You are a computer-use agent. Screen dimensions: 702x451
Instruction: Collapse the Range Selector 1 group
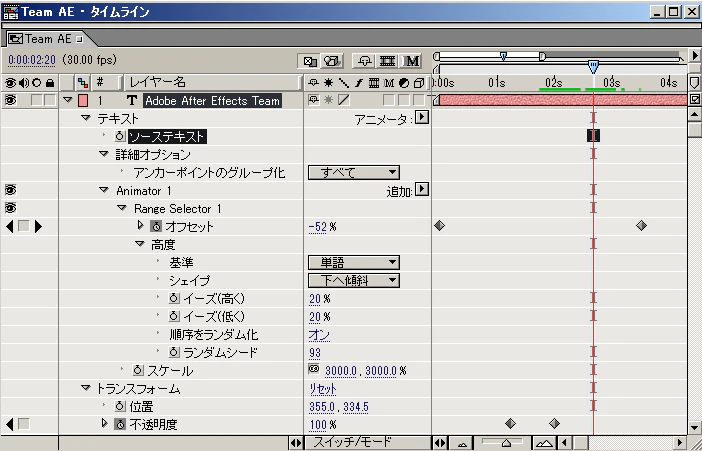[x=122, y=208]
